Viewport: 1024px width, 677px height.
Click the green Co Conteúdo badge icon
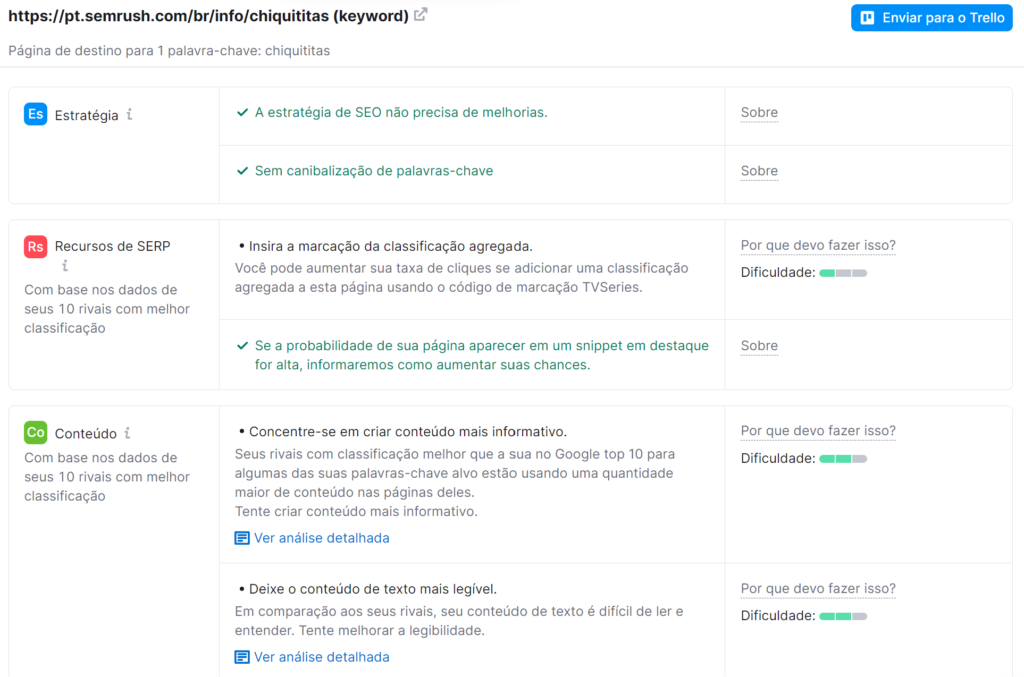pyautogui.click(x=36, y=432)
